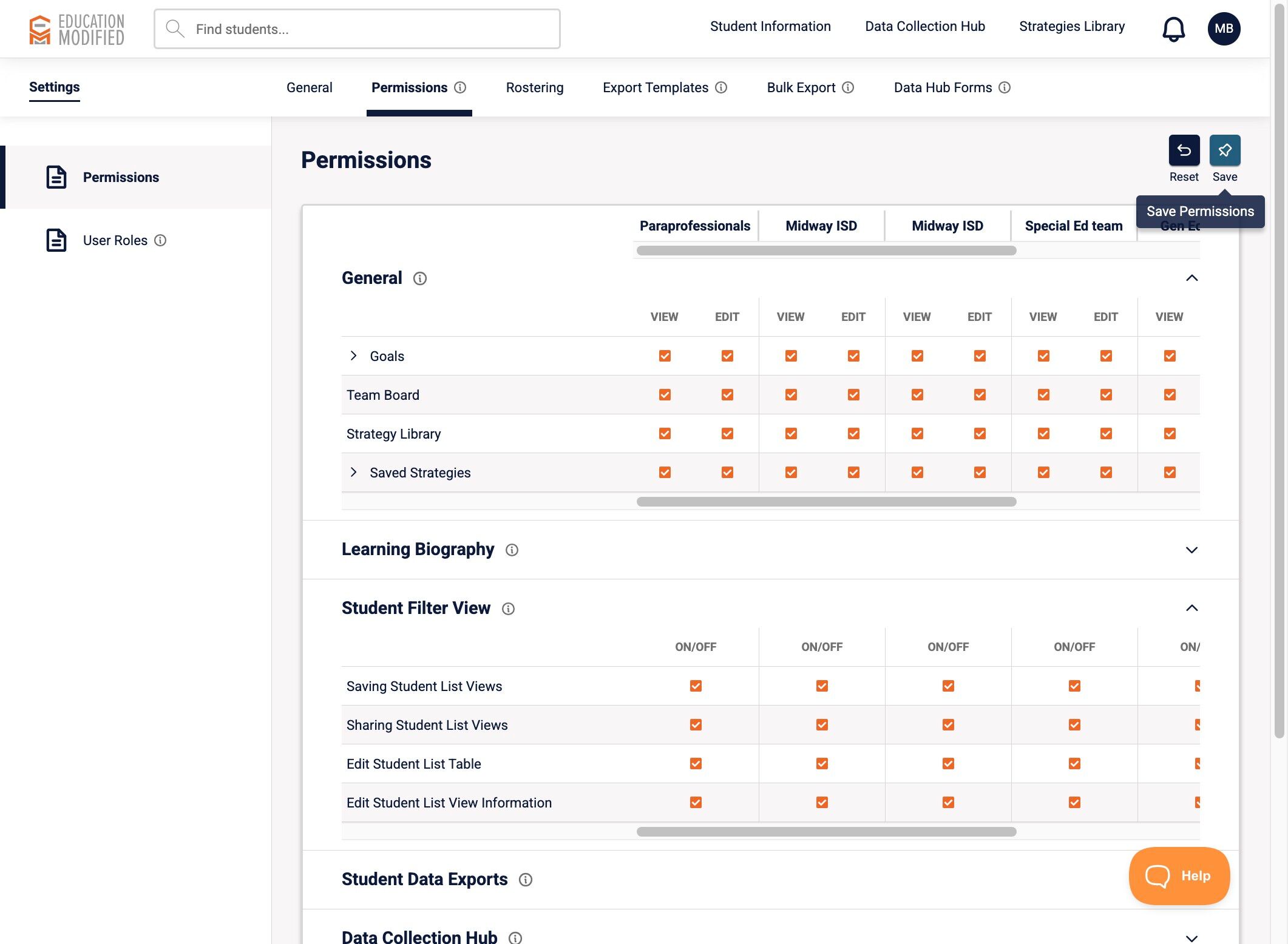Uncheck Paraprofessionals View checkbox for Goals
Screen dimensions: 1288x944
click(x=665, y=356)
